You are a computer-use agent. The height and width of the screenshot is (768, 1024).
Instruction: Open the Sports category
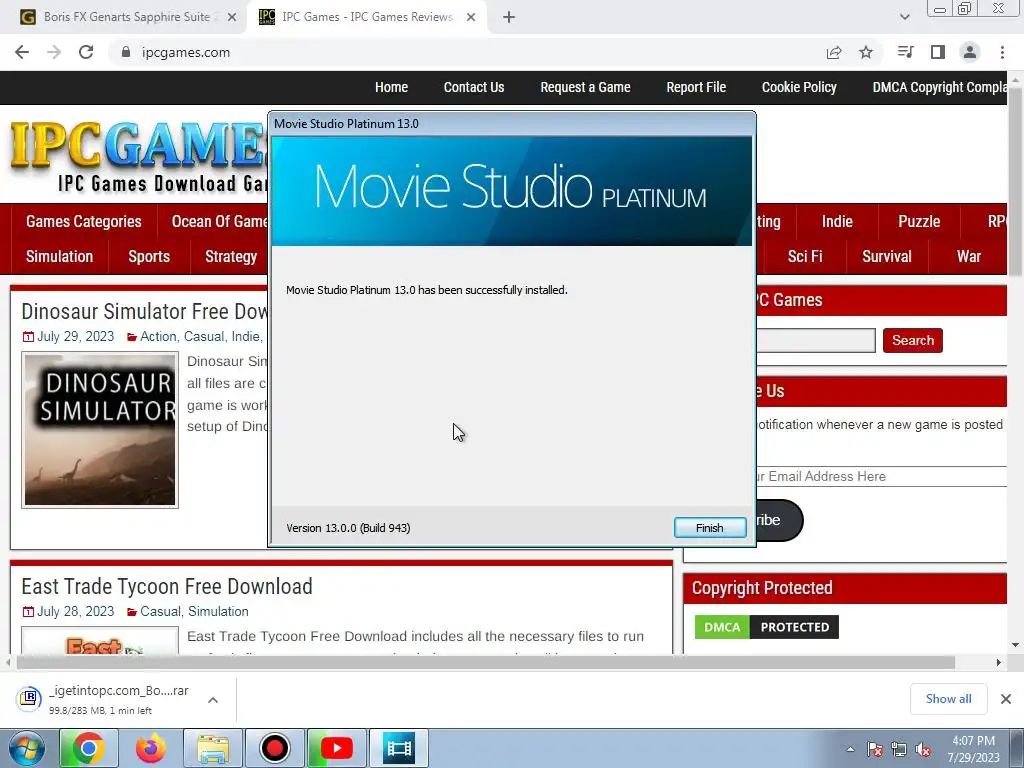[x=149, y=256]
